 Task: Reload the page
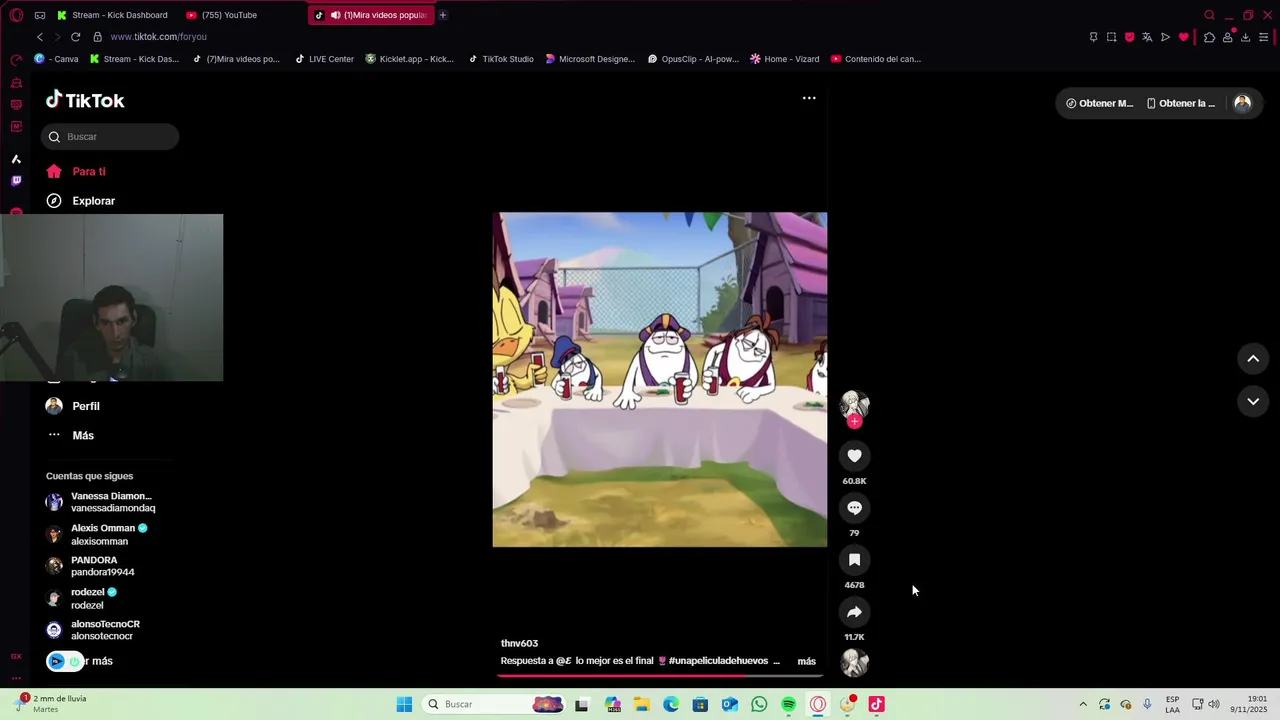(75, 37)
